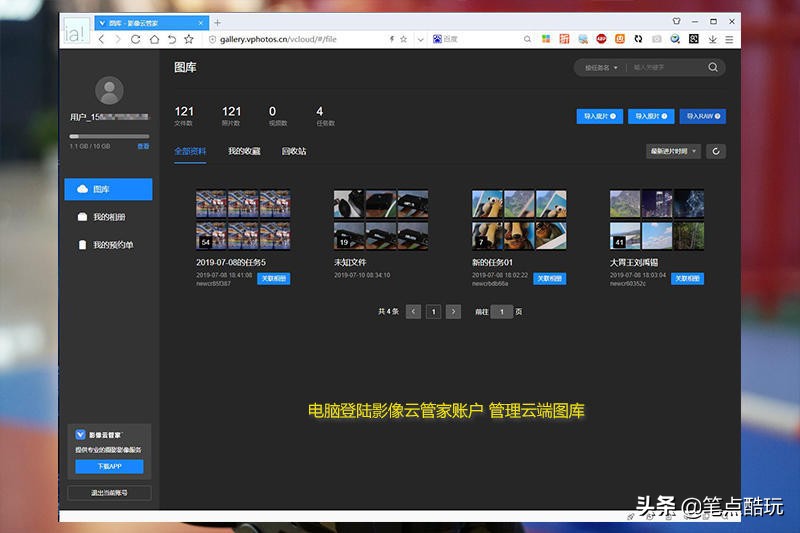Switch to the 回收站 tab

pos(294,151)
